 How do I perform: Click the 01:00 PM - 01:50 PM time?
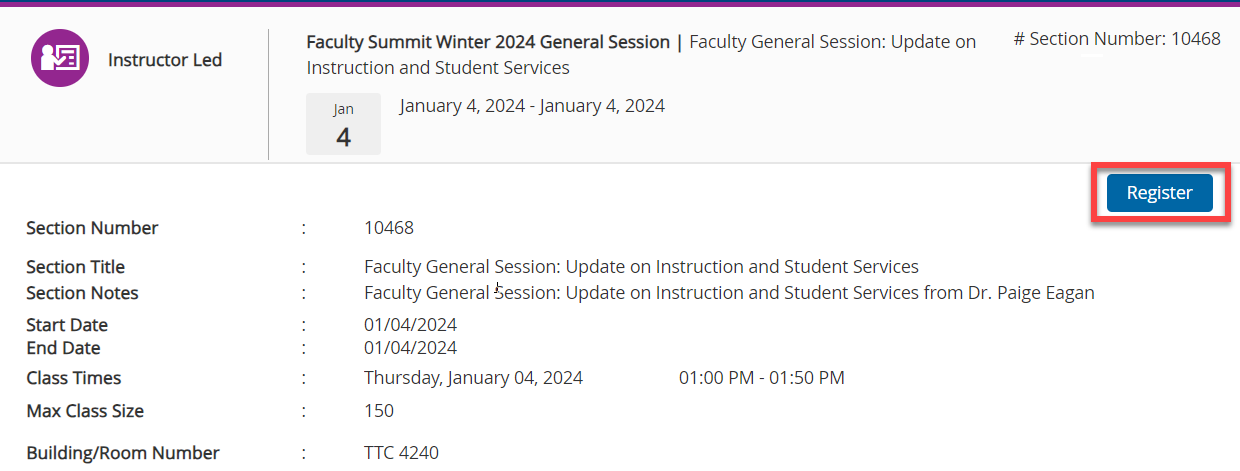point(762,378)
